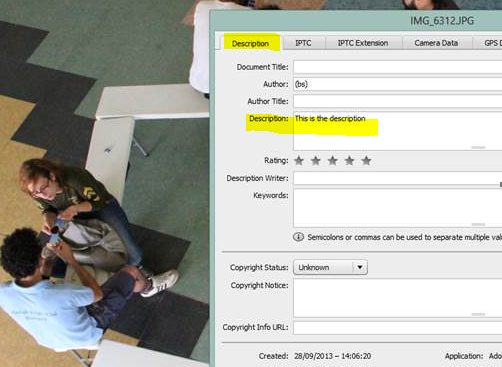
Task: Click the info icon beside the separator hint
Action: (298, 237)
